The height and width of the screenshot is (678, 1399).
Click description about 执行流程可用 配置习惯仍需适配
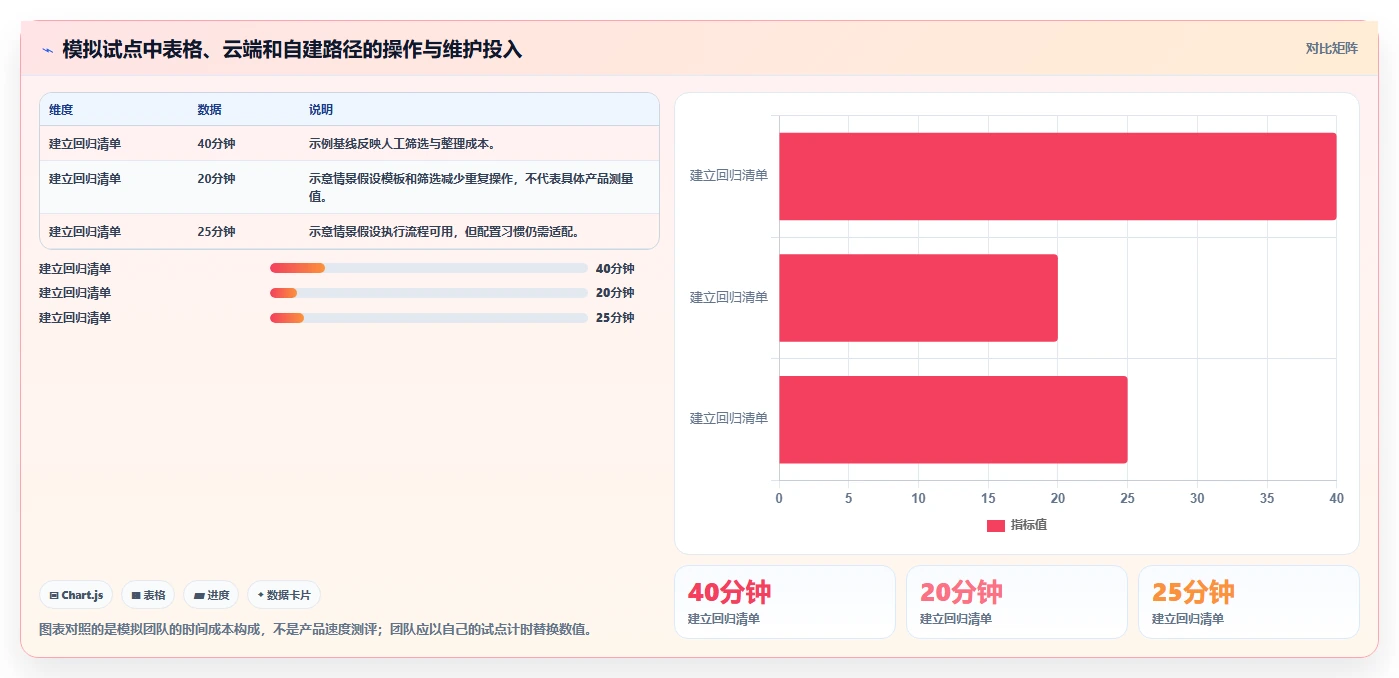[x=445, y=232]
